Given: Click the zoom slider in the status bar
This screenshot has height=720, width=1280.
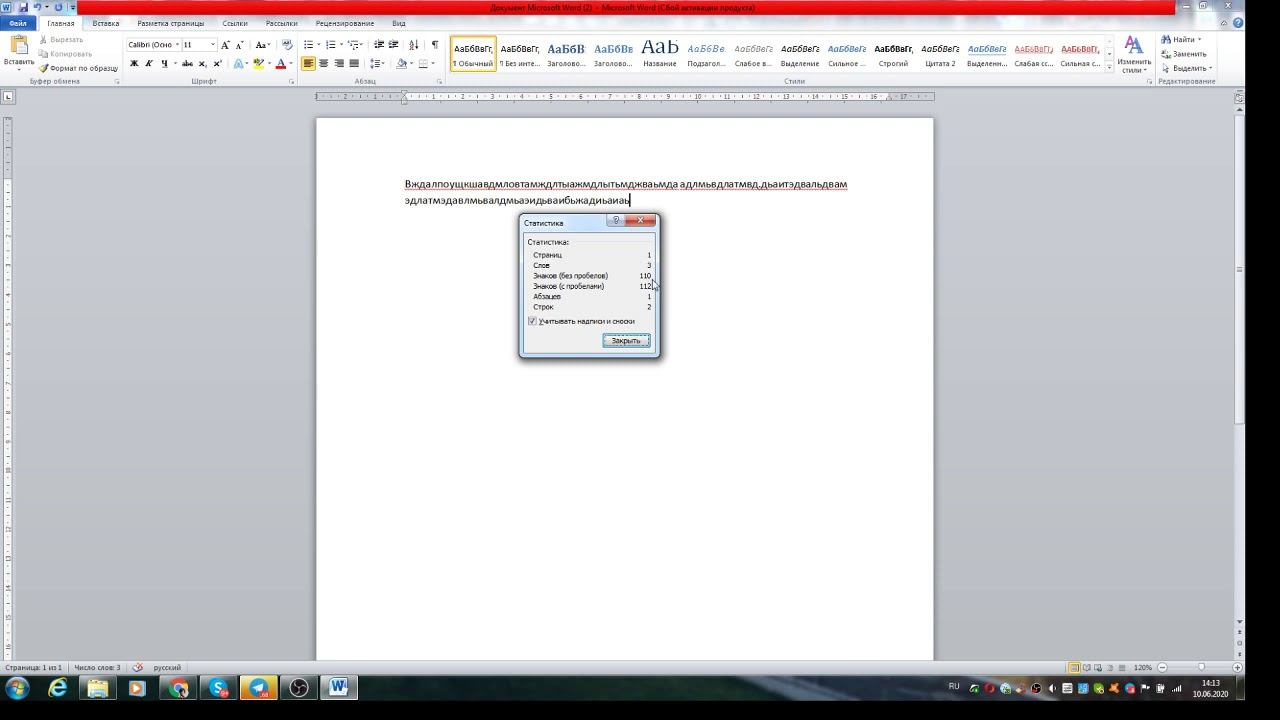Looking at the screenshot, I should pos(1200,667).
